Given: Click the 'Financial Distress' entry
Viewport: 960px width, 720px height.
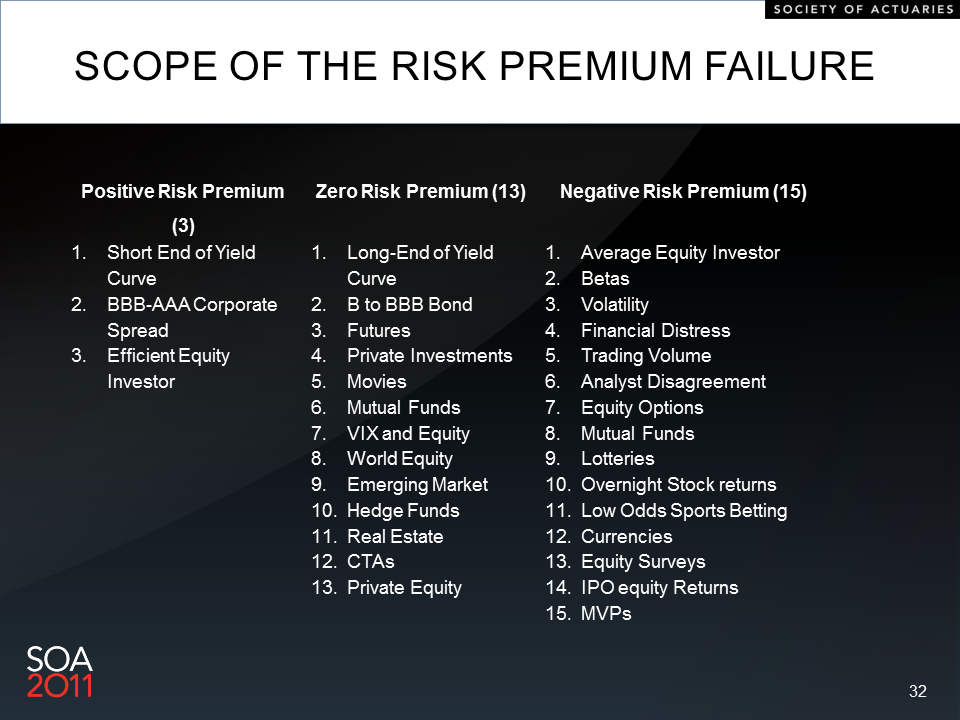Looking at the screenshot, I should 655,331.
